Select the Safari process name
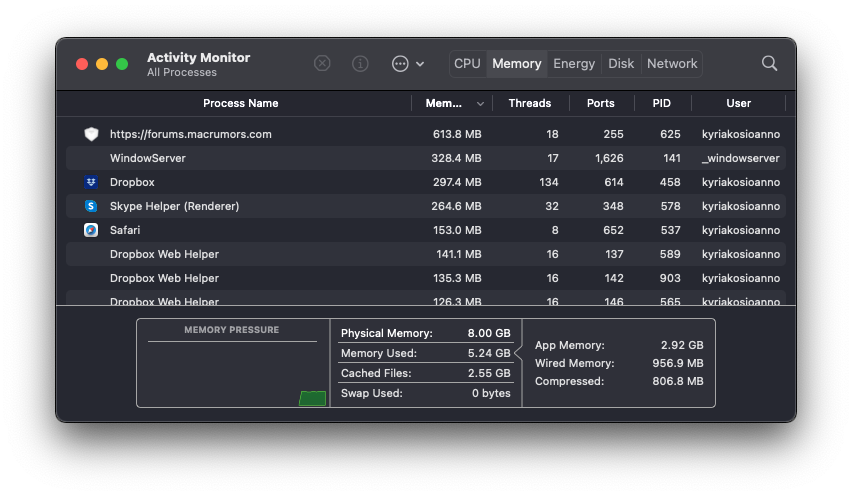The height and width of the screenshot is (496, 852). [x=125, y=230]
